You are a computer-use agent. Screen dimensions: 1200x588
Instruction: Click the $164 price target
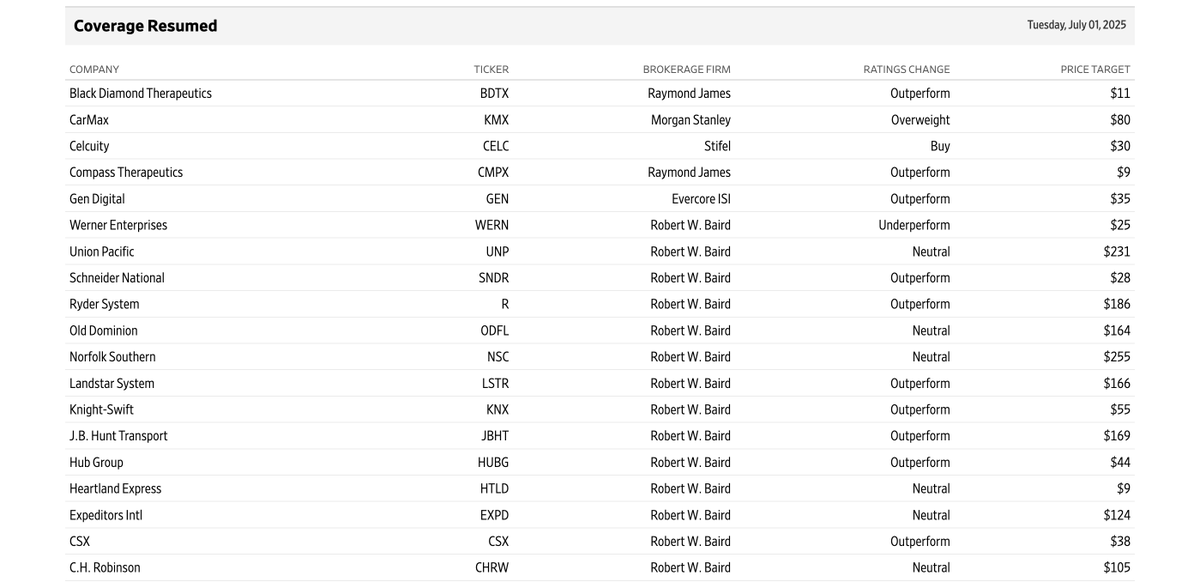1117,331
